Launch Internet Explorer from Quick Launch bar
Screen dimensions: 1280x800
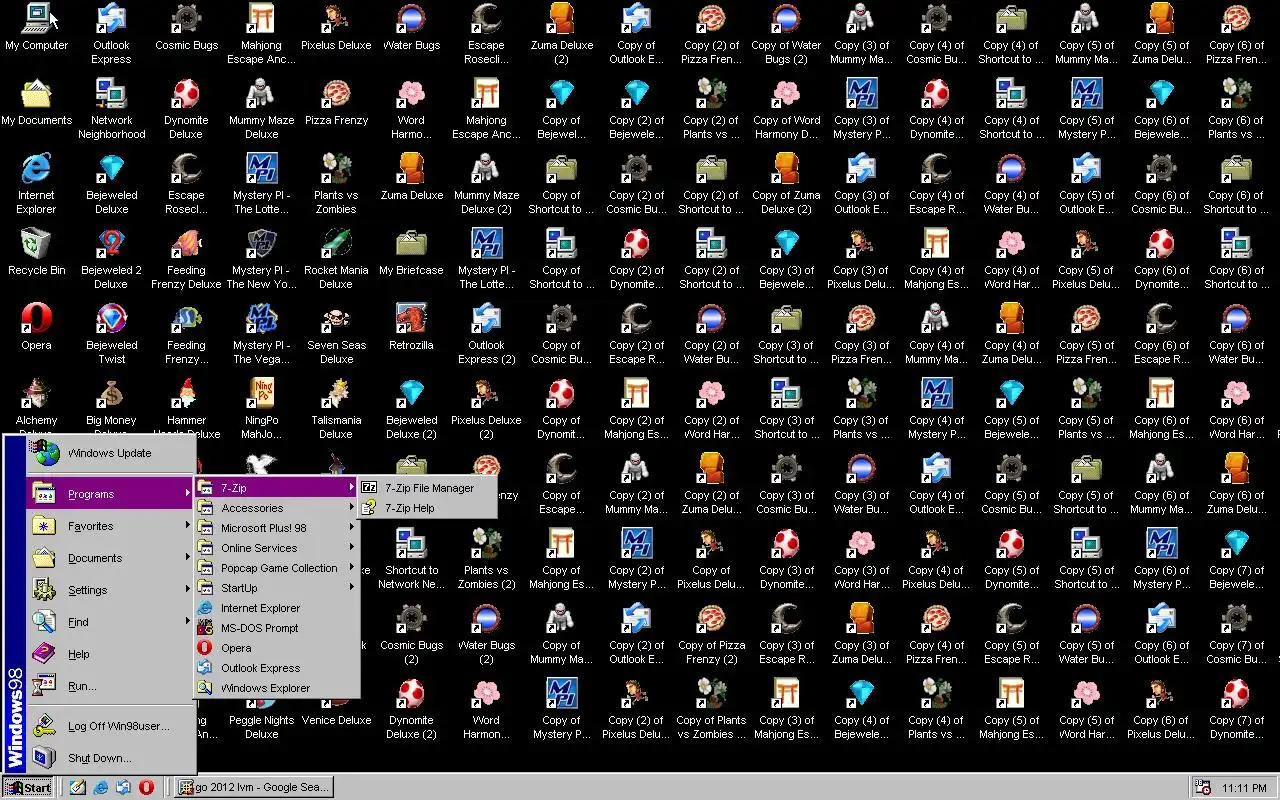pos(101,787)
